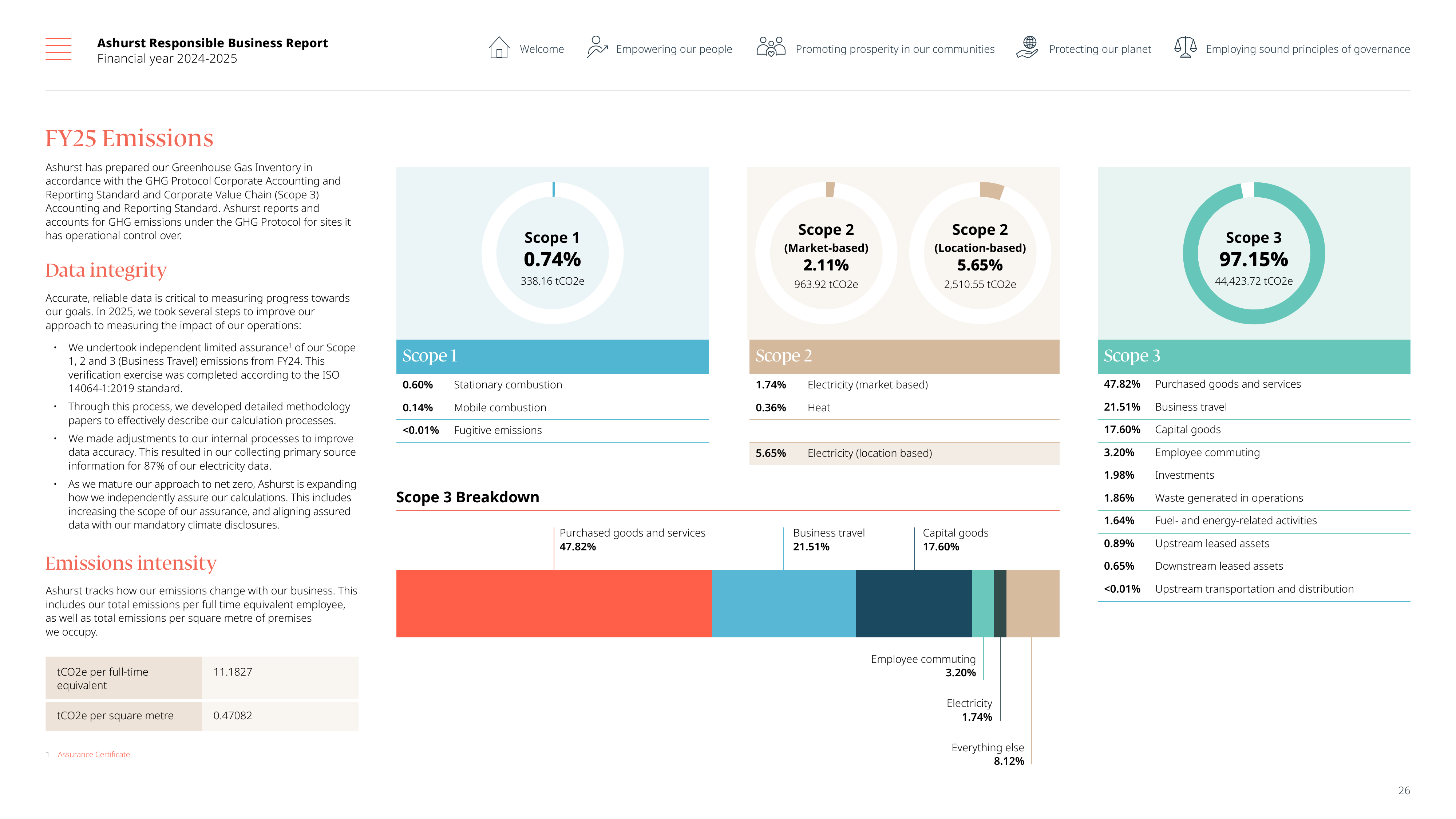
Task: Select the Electricity (location based) row
Action: [x=904, y=453]
